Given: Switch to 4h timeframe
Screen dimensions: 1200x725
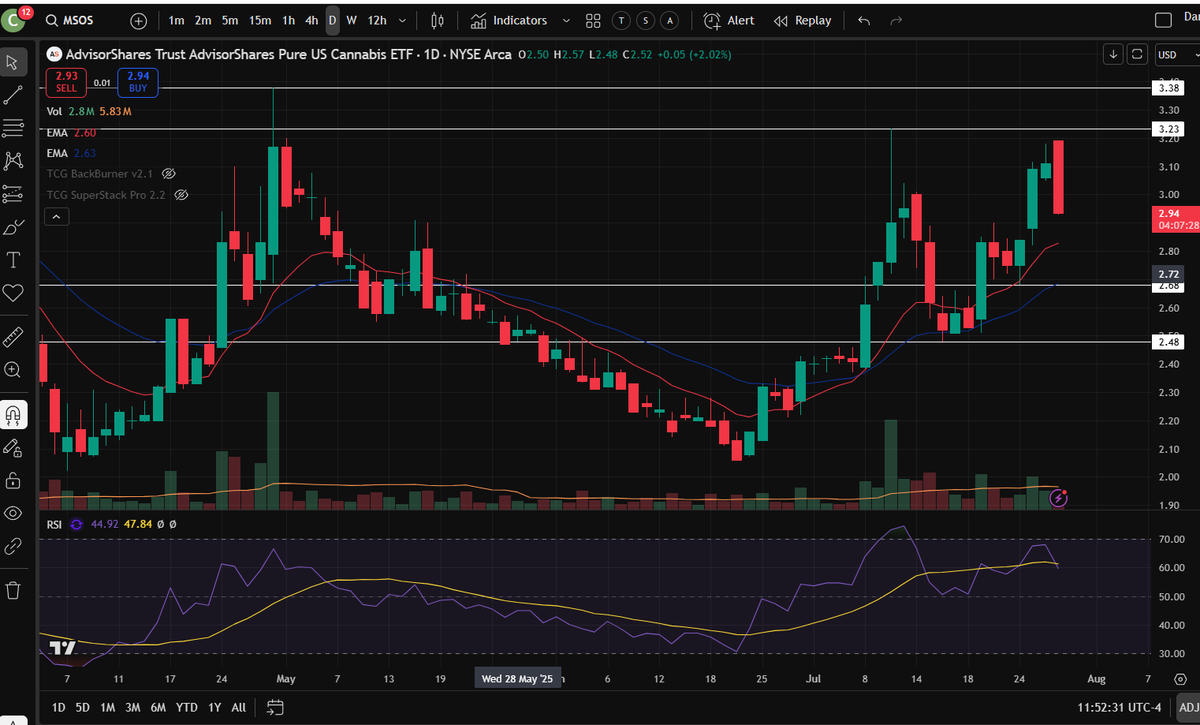Looking at the screenshot, I should (x=311, y=20).
